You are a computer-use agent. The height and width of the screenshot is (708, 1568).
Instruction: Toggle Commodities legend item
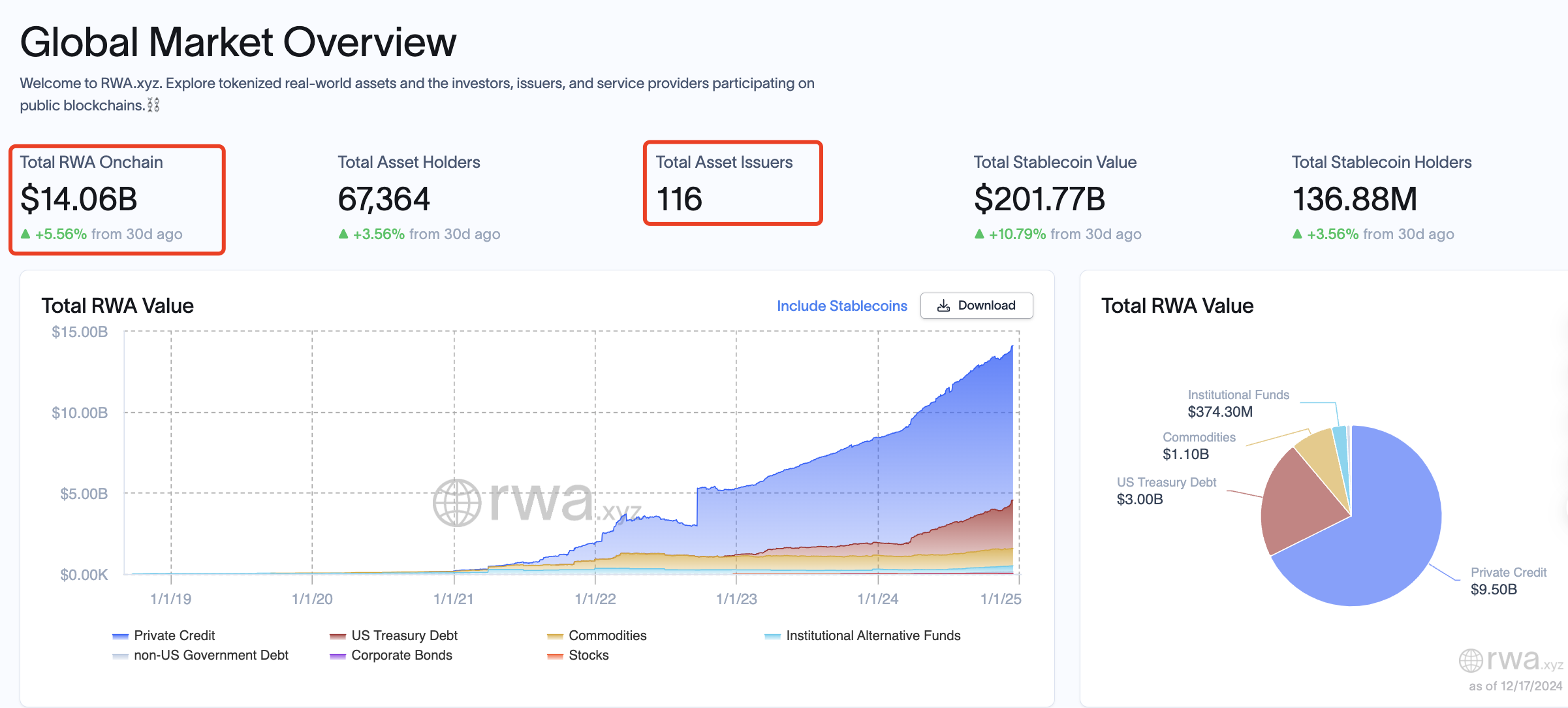[x=607, y=636]
